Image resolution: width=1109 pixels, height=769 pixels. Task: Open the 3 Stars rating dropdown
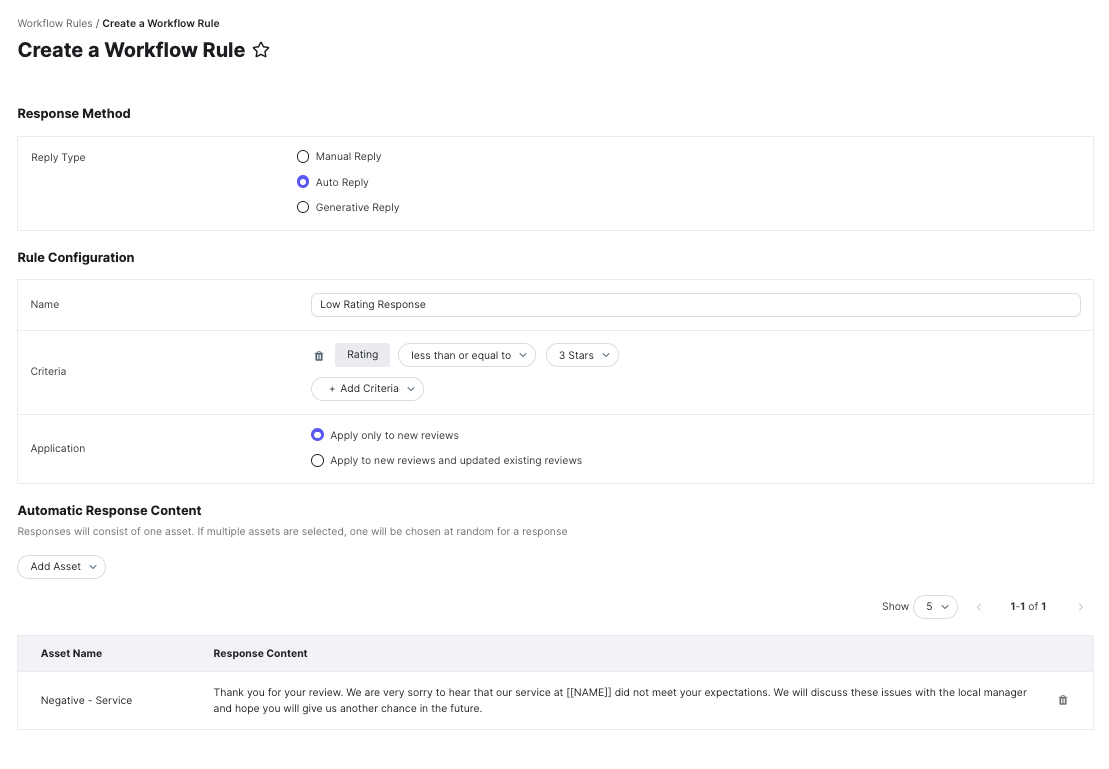(x=582, y=355)
